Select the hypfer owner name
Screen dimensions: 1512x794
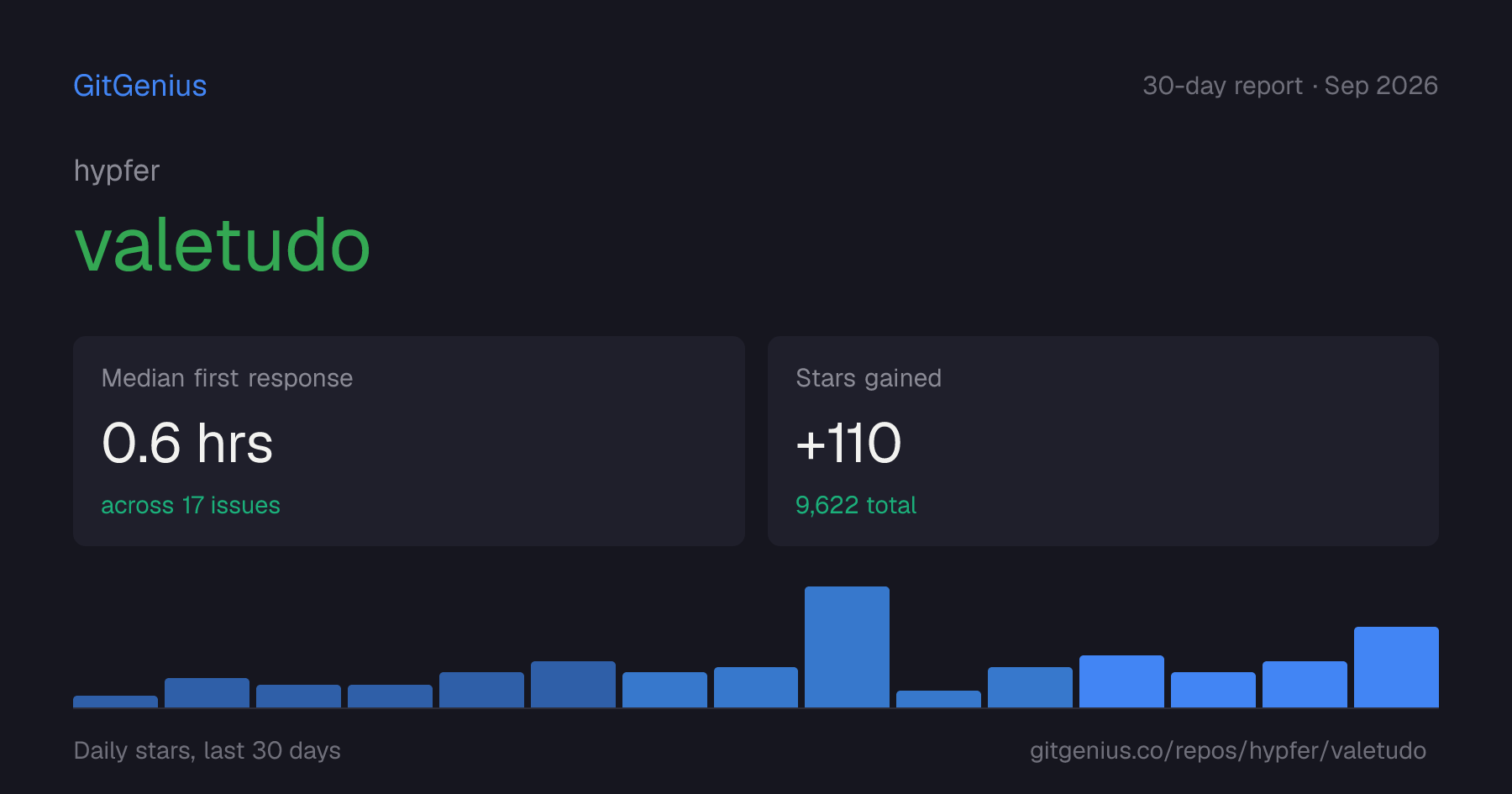tap(117, 171)
